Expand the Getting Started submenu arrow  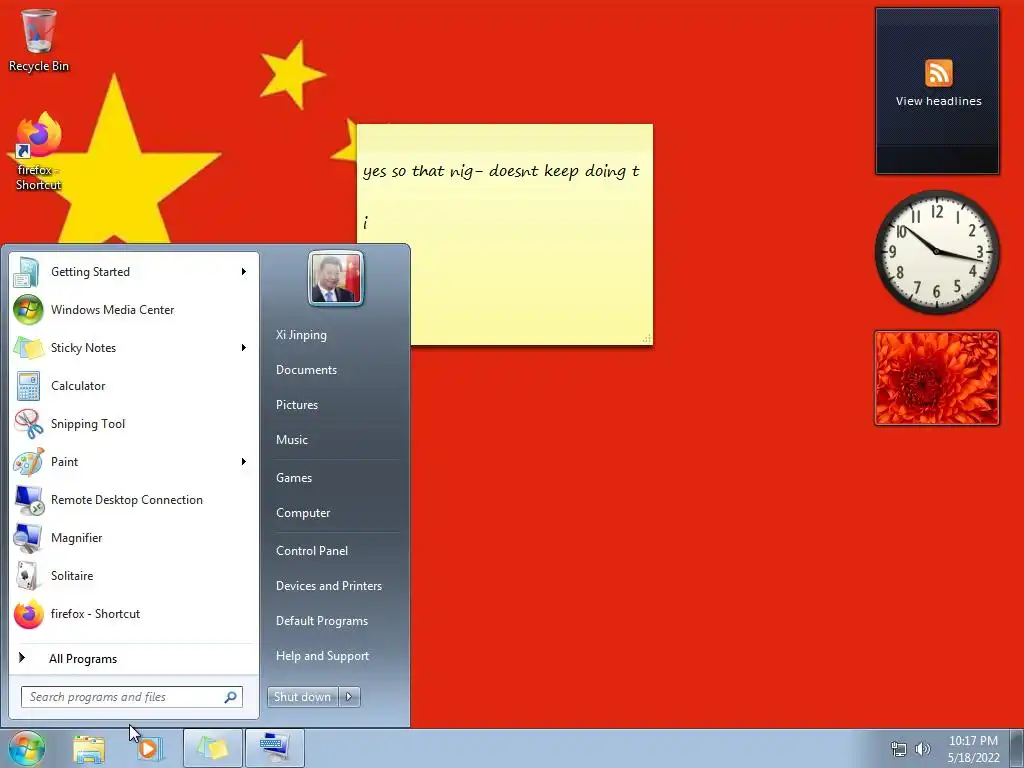(x=244, y=272)
